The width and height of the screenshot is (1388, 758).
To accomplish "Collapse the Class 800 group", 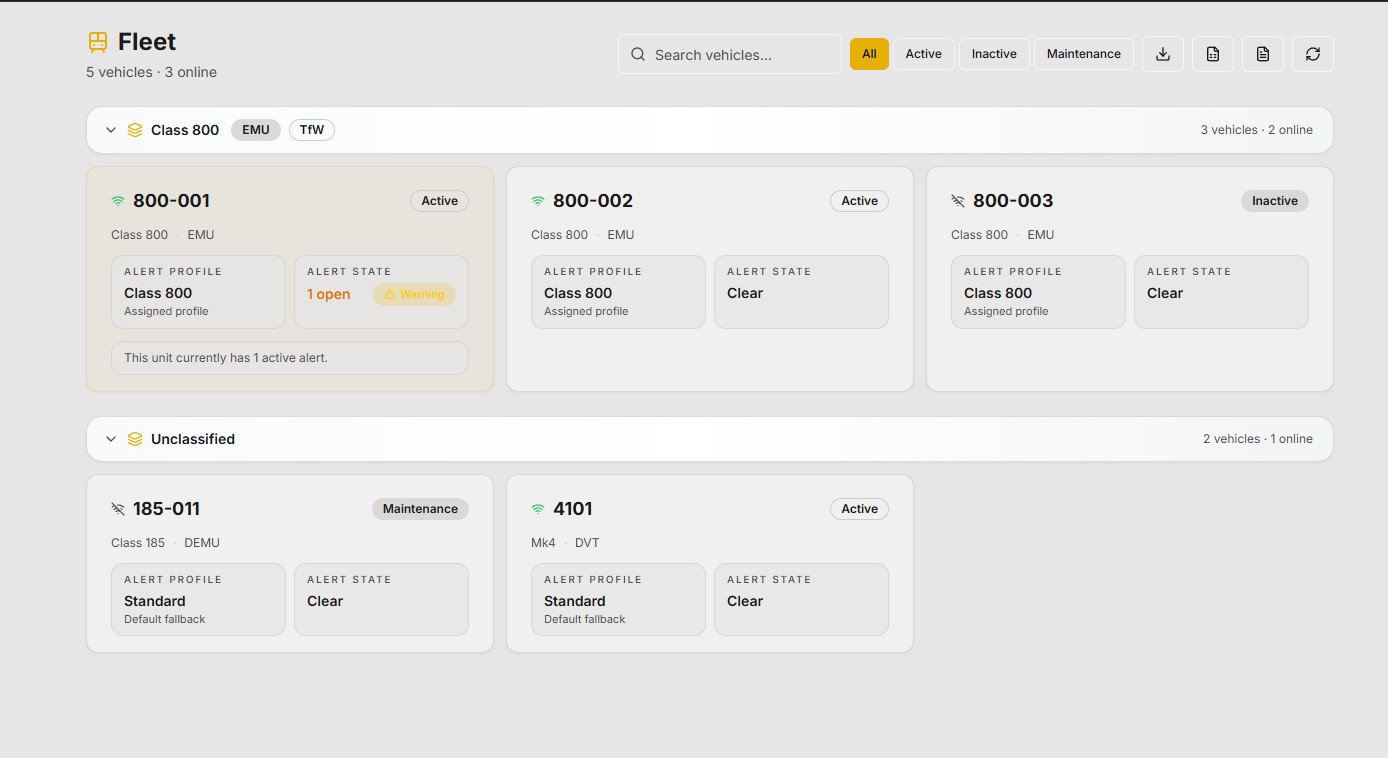I will (111, 130).
